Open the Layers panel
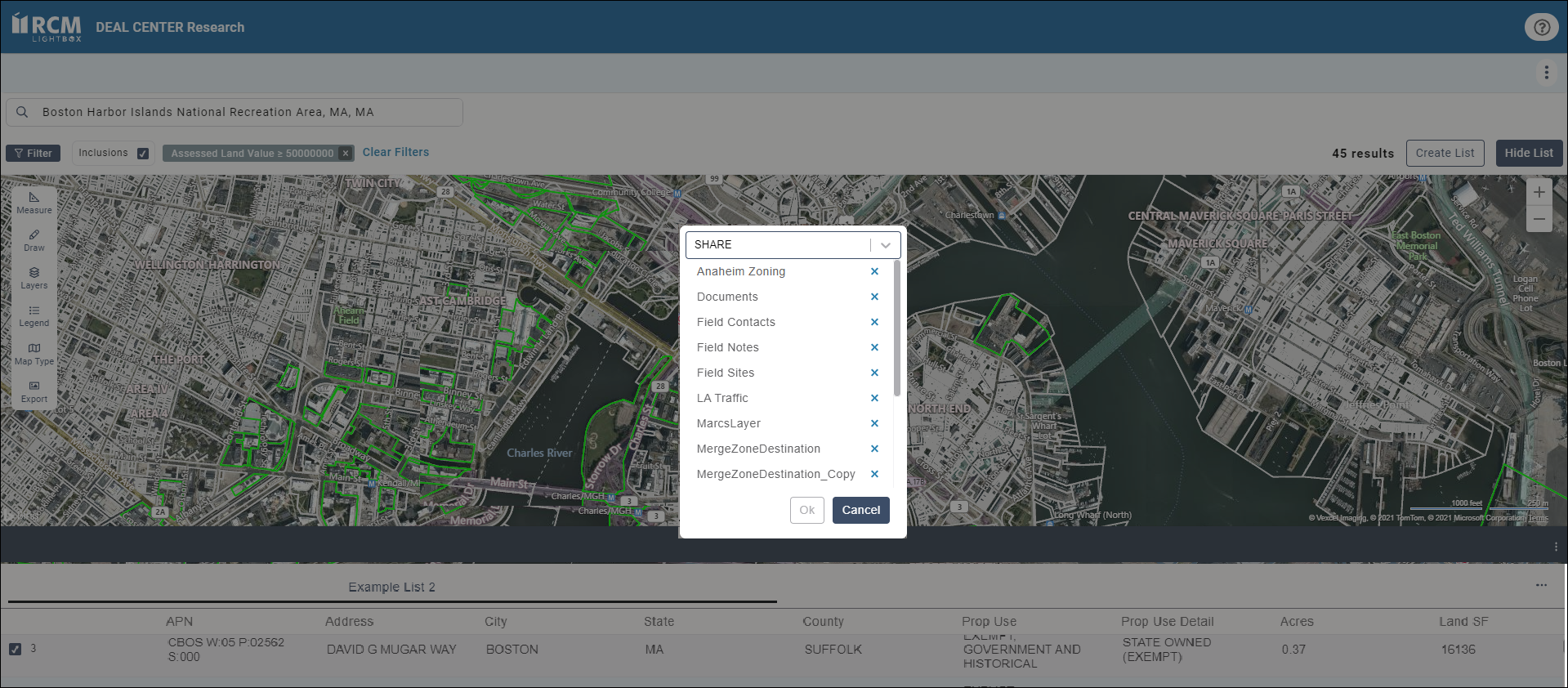The width and height of the screenshot is (1568, 688). coord(34,278)
